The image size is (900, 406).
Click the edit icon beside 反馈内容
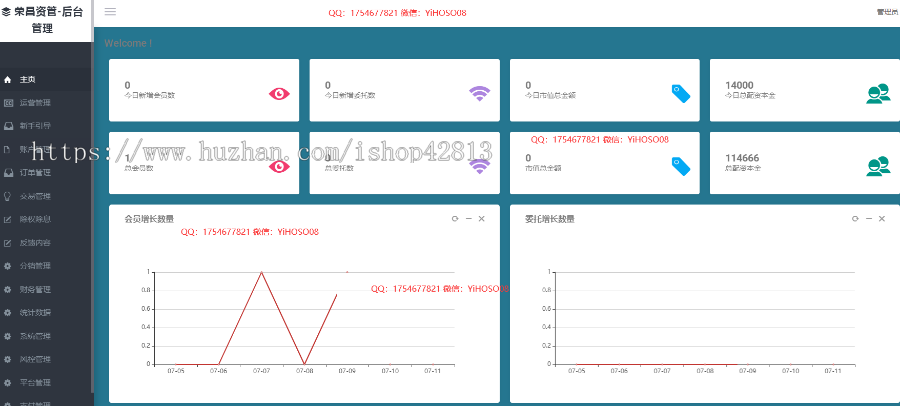coord(7,243)
